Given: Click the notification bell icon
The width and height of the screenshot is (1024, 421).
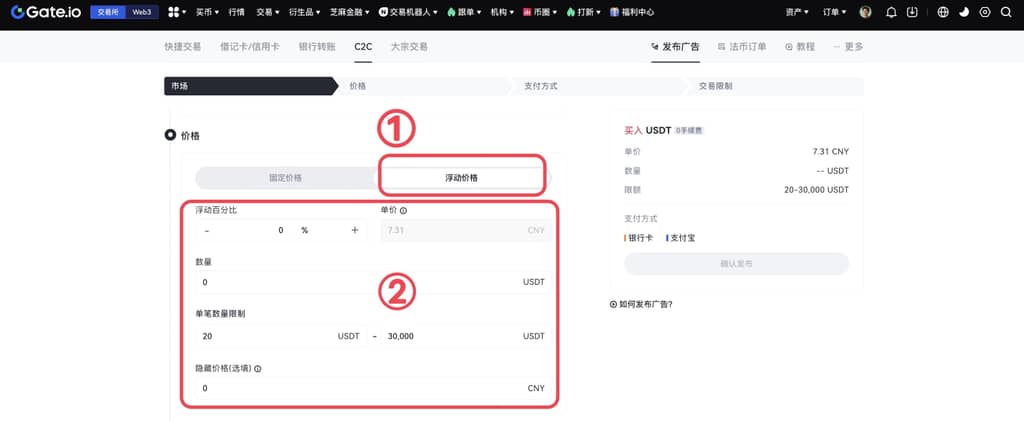Looking at the screenshot, I should coord(892,12).
